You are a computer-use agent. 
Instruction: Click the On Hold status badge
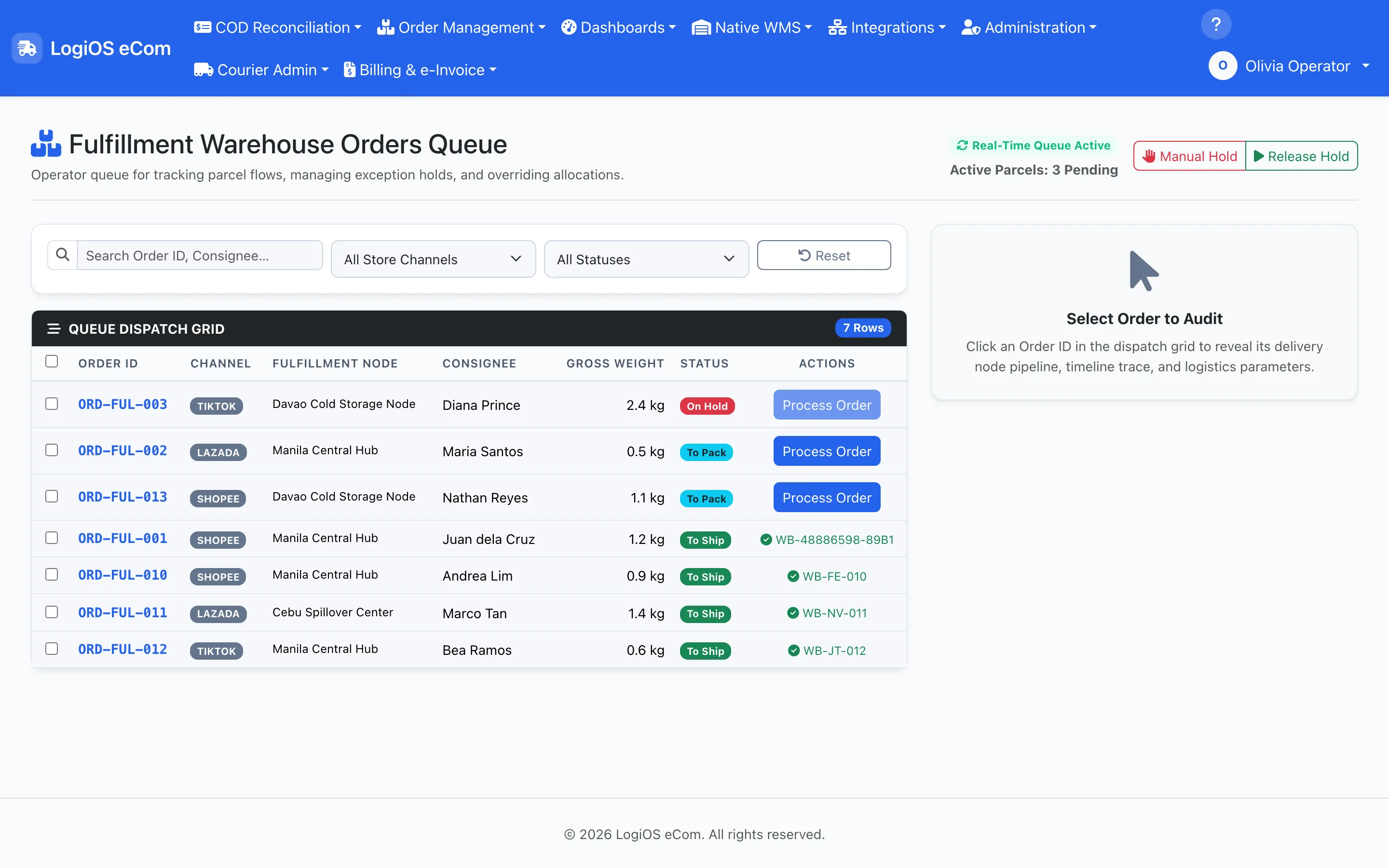(707, 406)
